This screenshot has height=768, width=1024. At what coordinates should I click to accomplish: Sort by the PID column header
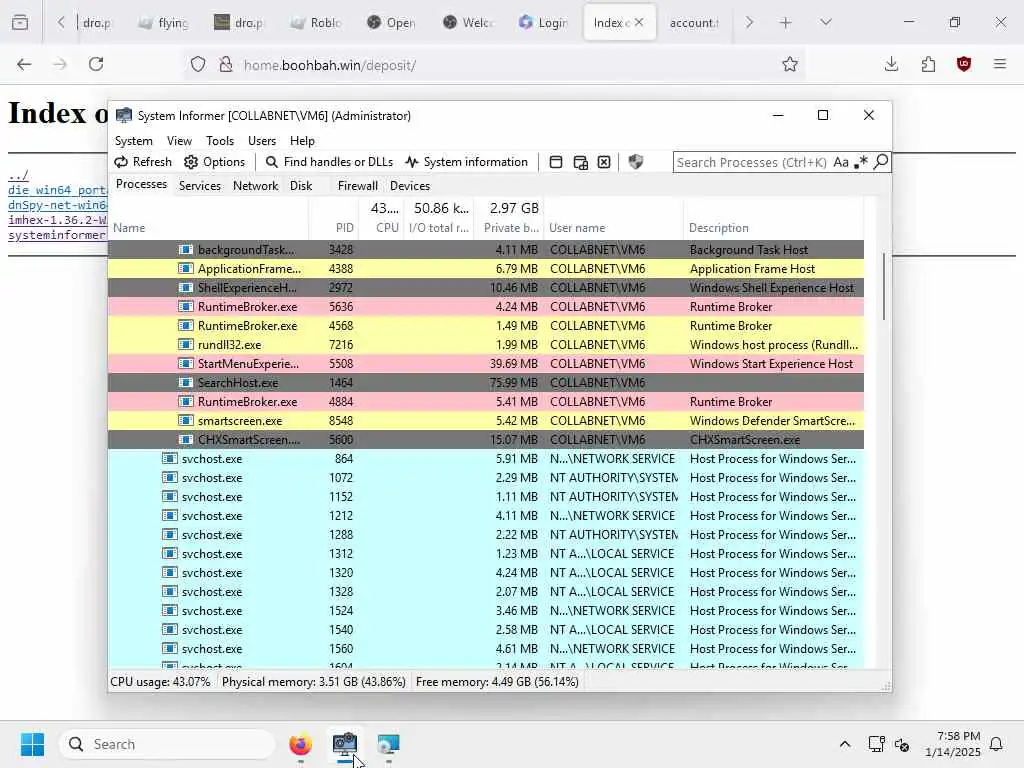pyautogui.click(x=334, y=228)
